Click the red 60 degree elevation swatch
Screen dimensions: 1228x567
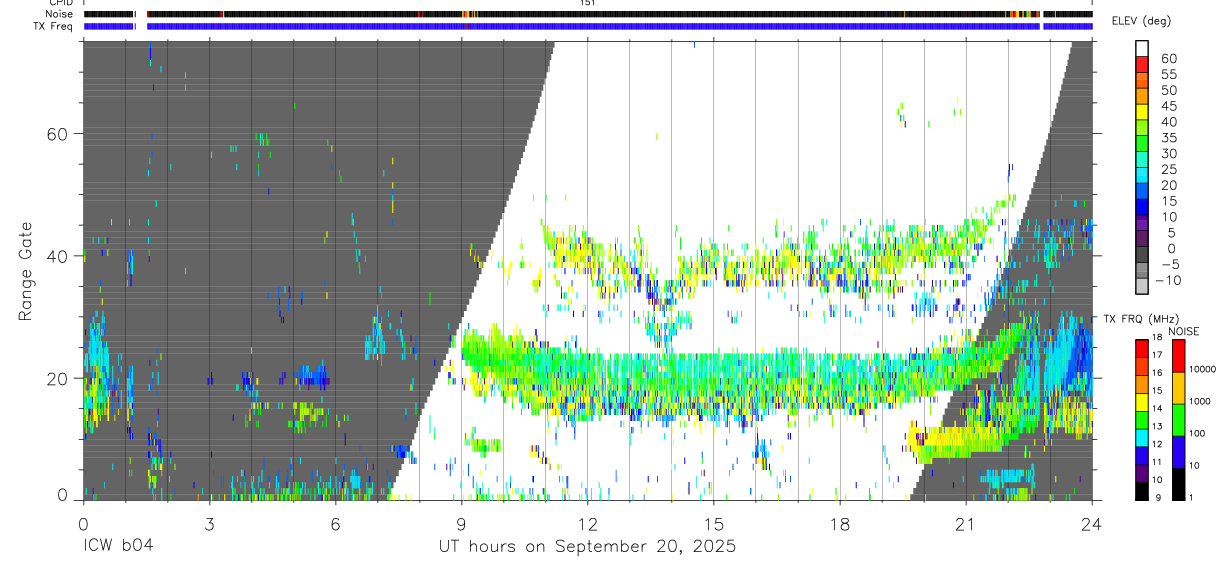tap(1142, 65)
